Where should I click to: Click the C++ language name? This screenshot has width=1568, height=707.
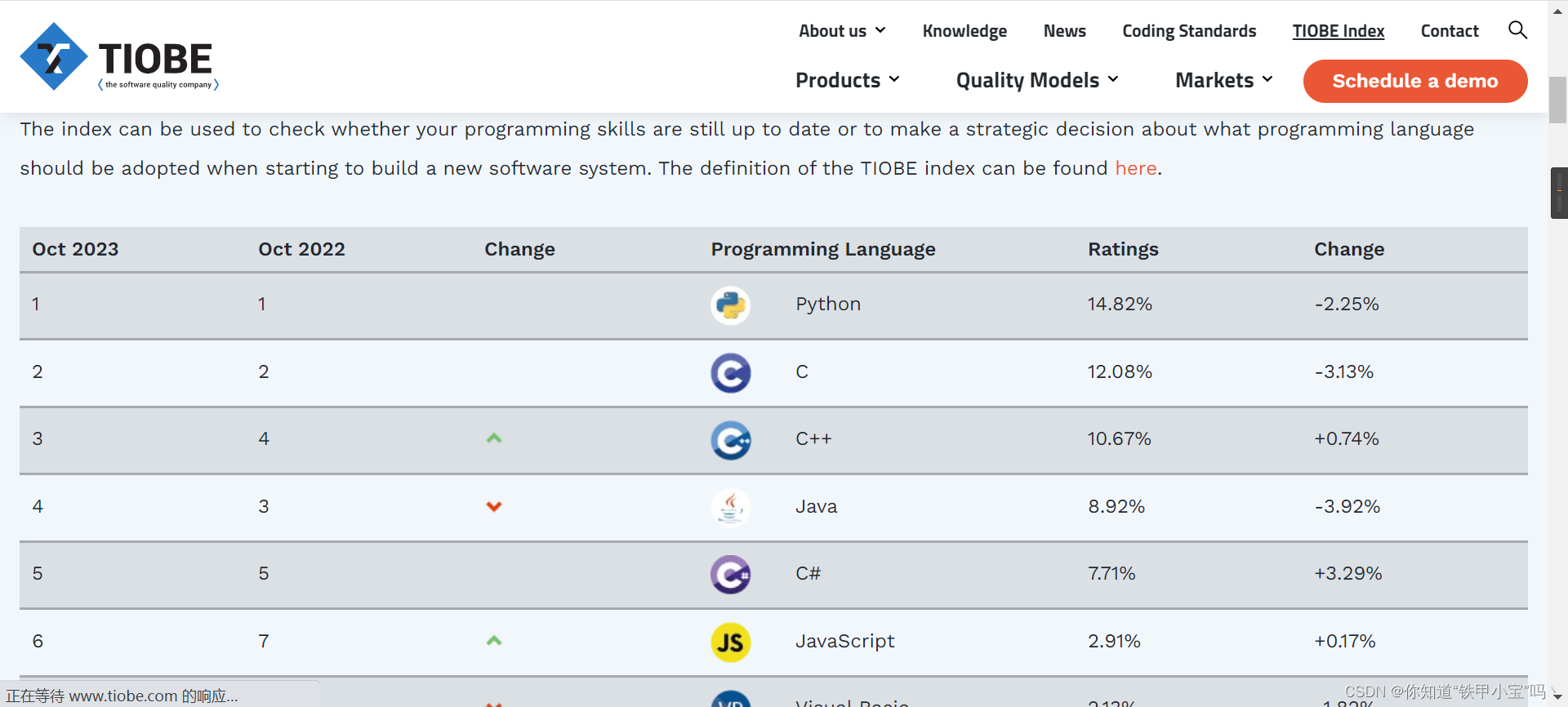point(813,438)
